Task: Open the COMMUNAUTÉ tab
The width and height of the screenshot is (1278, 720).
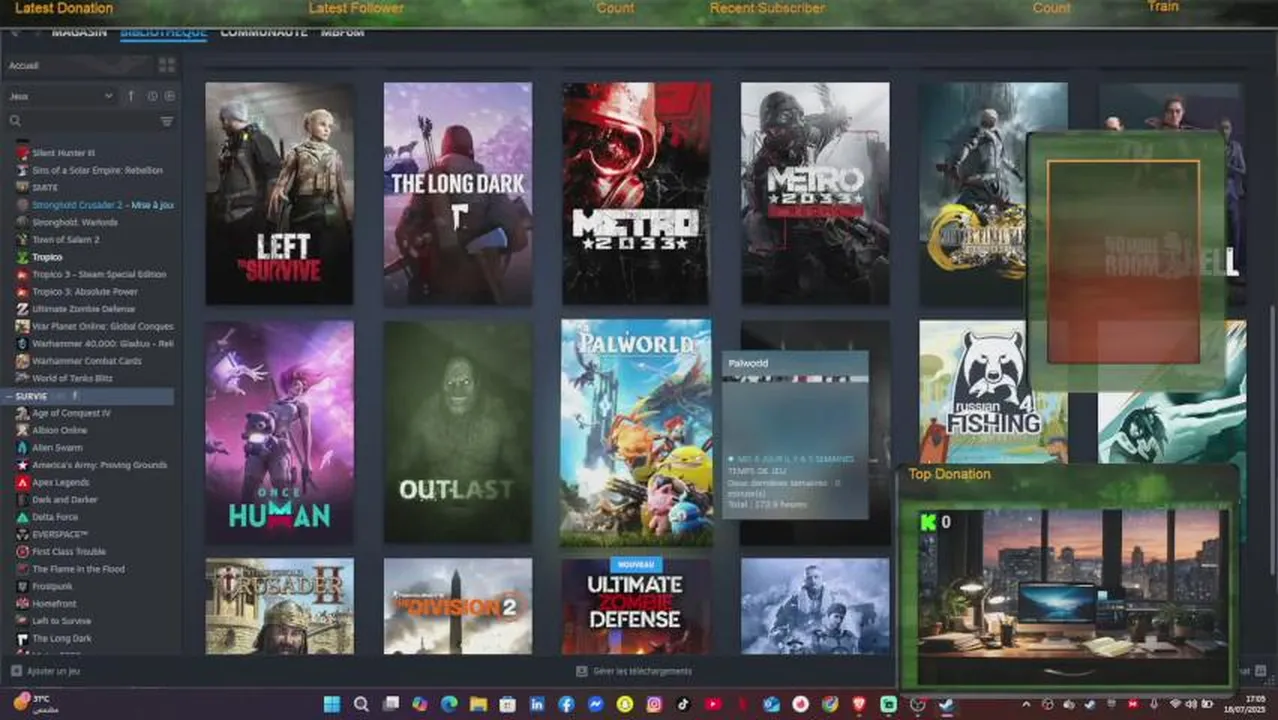Action: click(264, 33)
